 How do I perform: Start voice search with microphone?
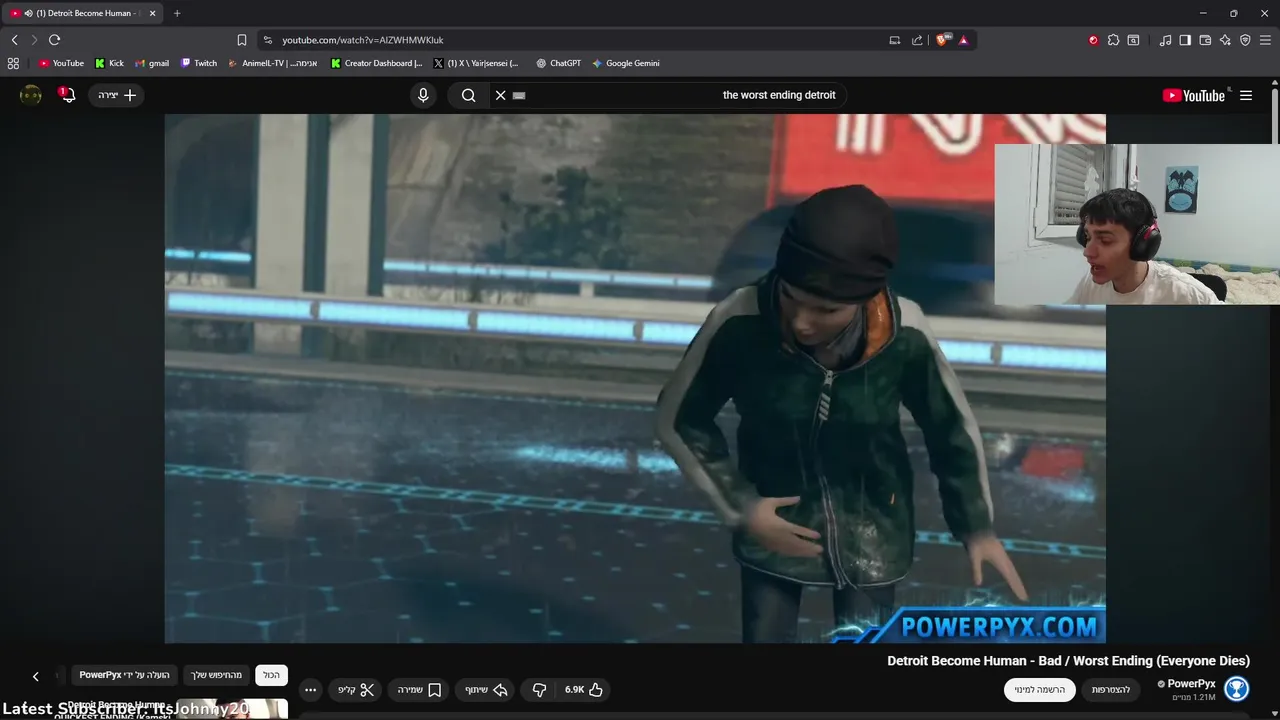click(x=423, y=95)
